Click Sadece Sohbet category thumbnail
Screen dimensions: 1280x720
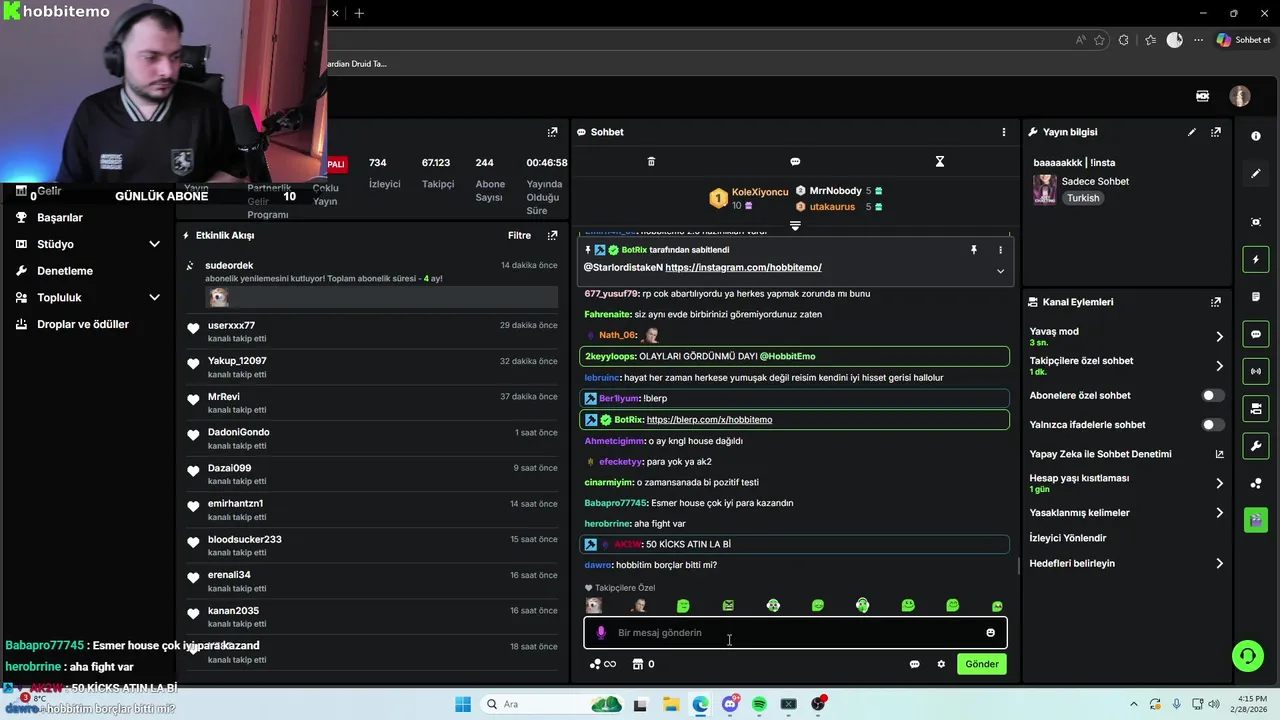pyautogui.click(x=1045, y=189)
